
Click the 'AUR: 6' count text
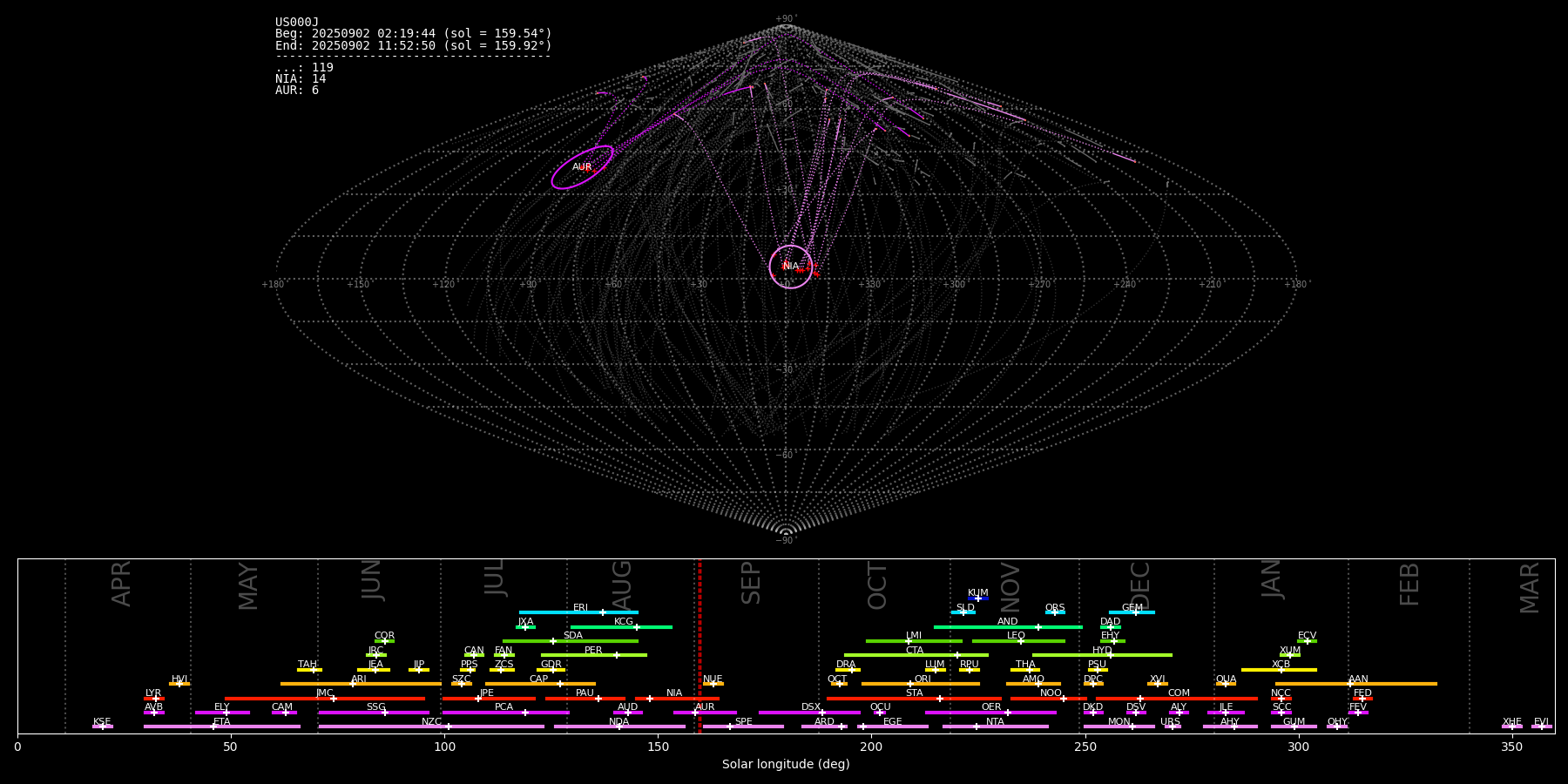pyautogui.click(x=297, y=90)
